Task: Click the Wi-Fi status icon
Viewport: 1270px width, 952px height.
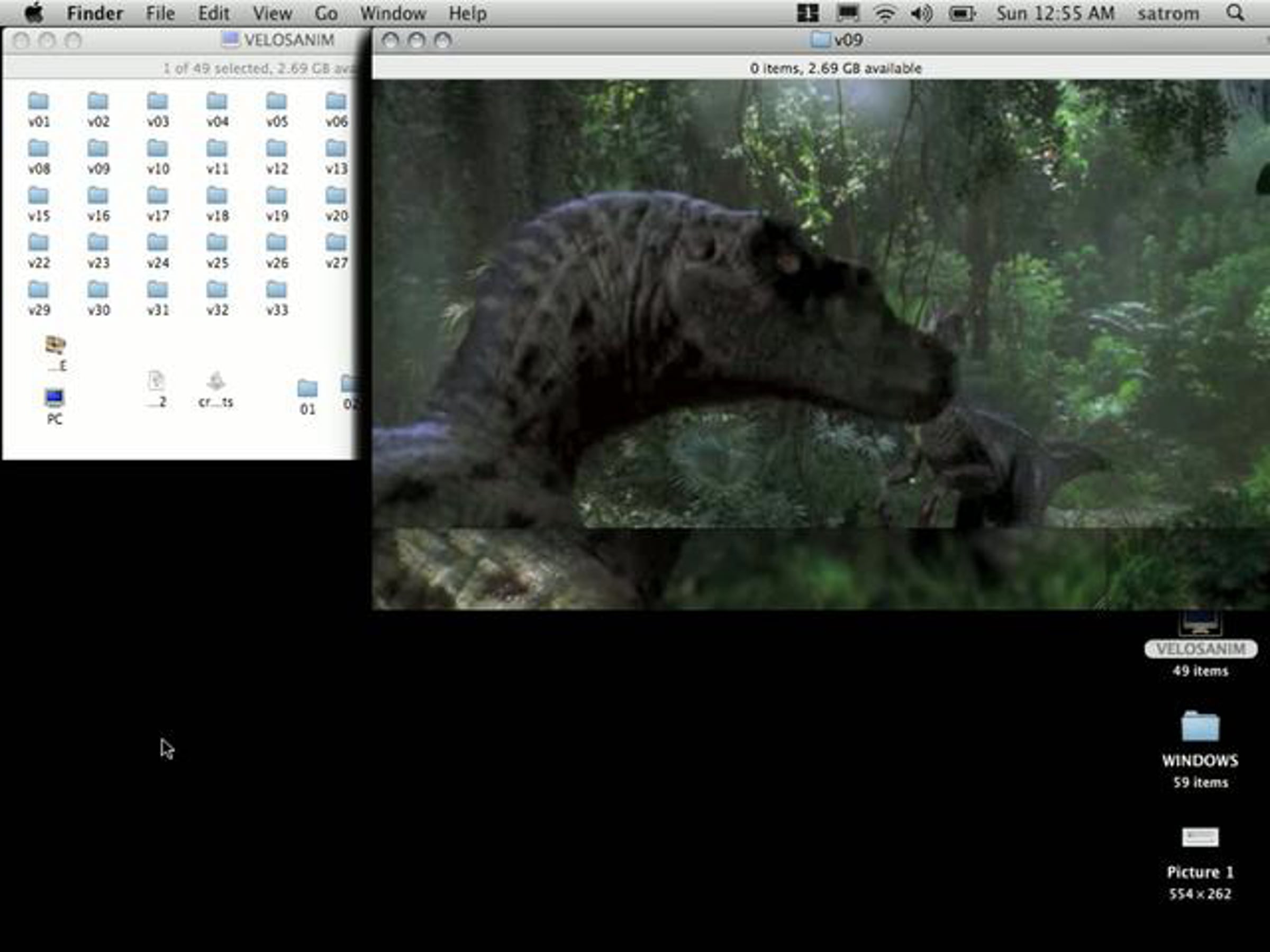Action: point(885,13)
